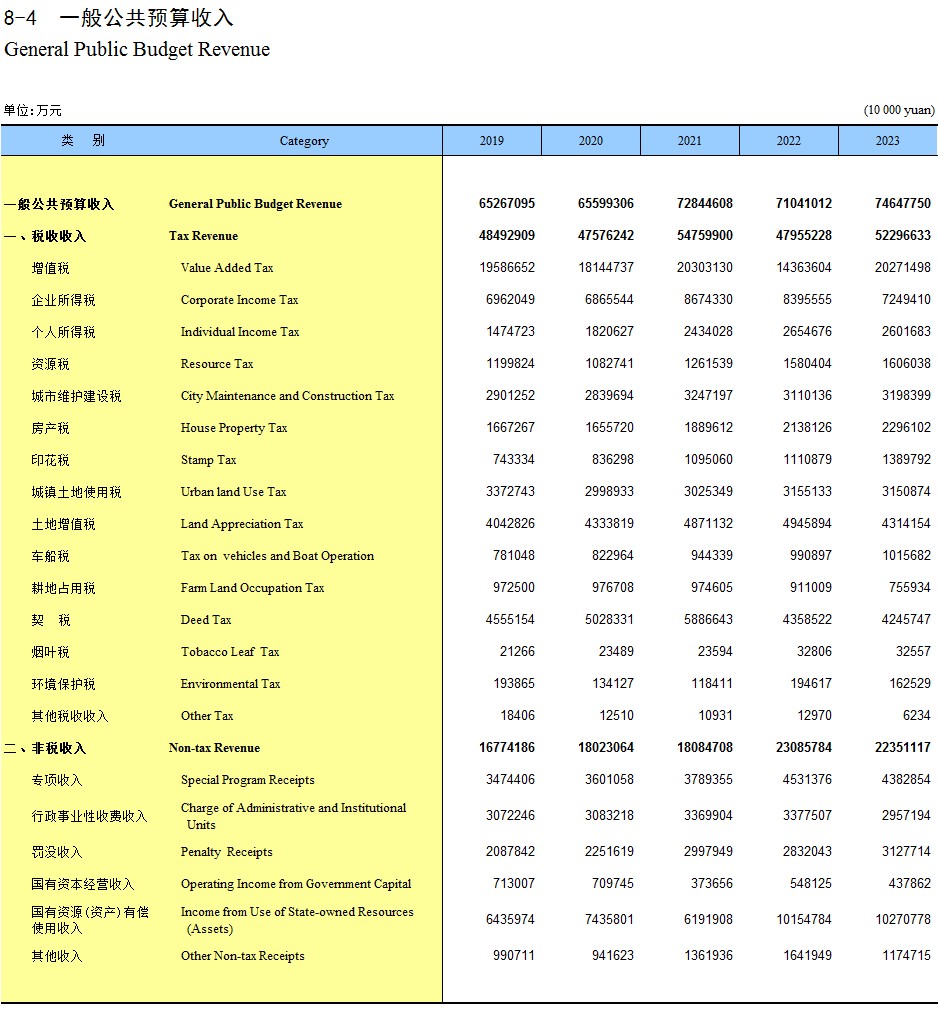The height and width of the screenshot is (1036, 938).
Task: Select the 'Individual Income Tax' label
Action: tap(240, 332)
